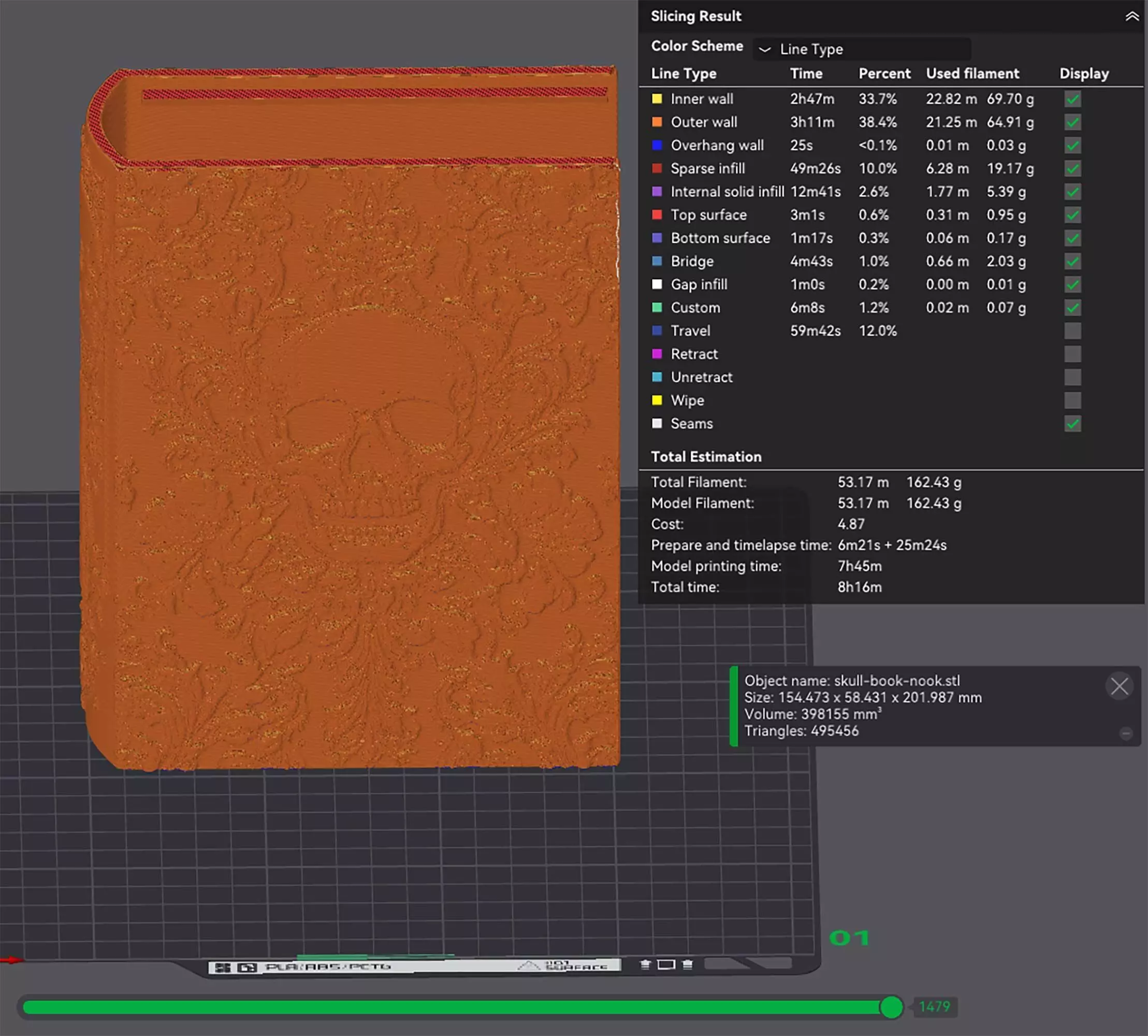This screenshot has height=1036, width=1148.
Task: Collapse the Slicing Result panel
Action: click(x=1131, y=17)
